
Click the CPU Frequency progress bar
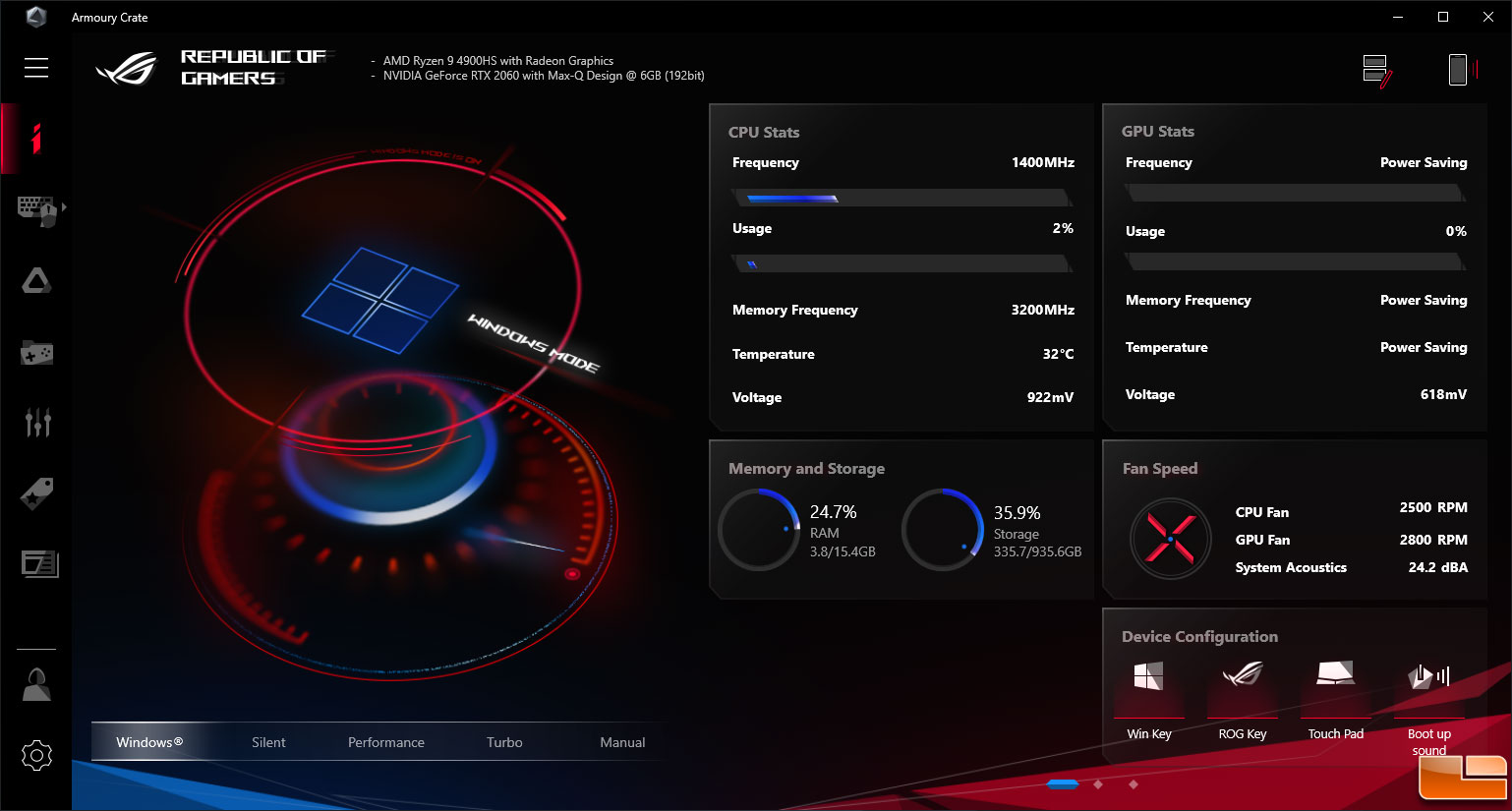tap(902, 198)
